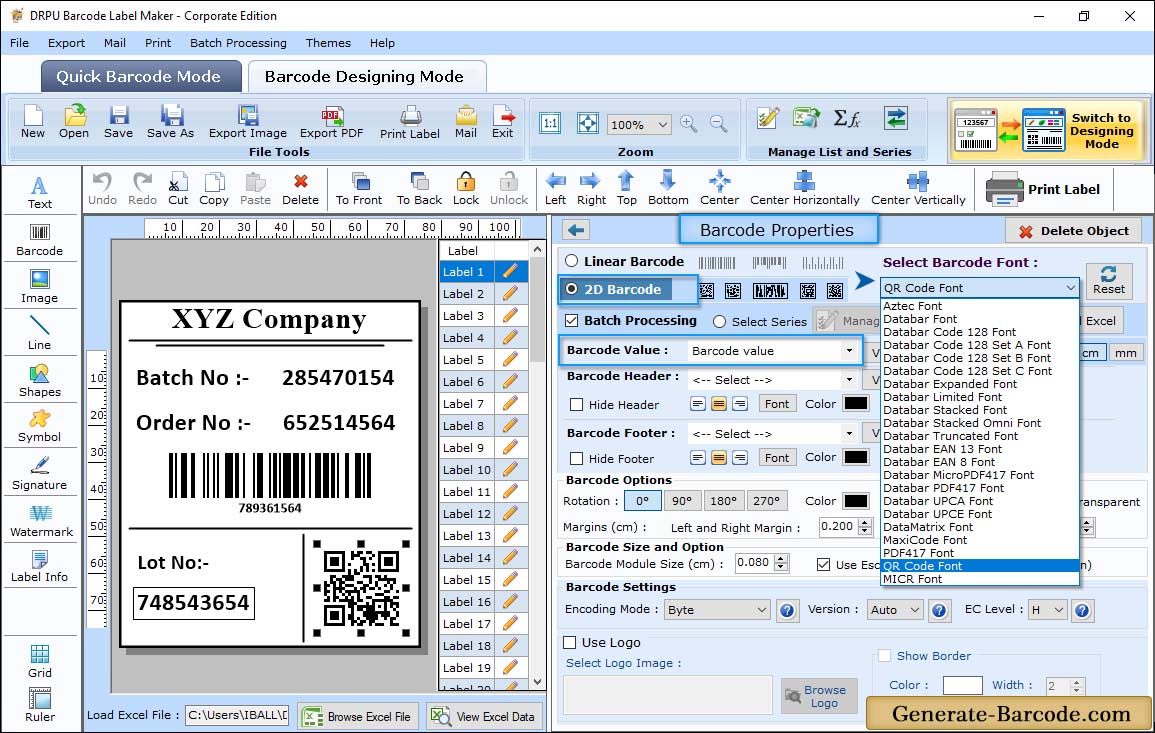Click the Exit icon

(x=502, y=122)
